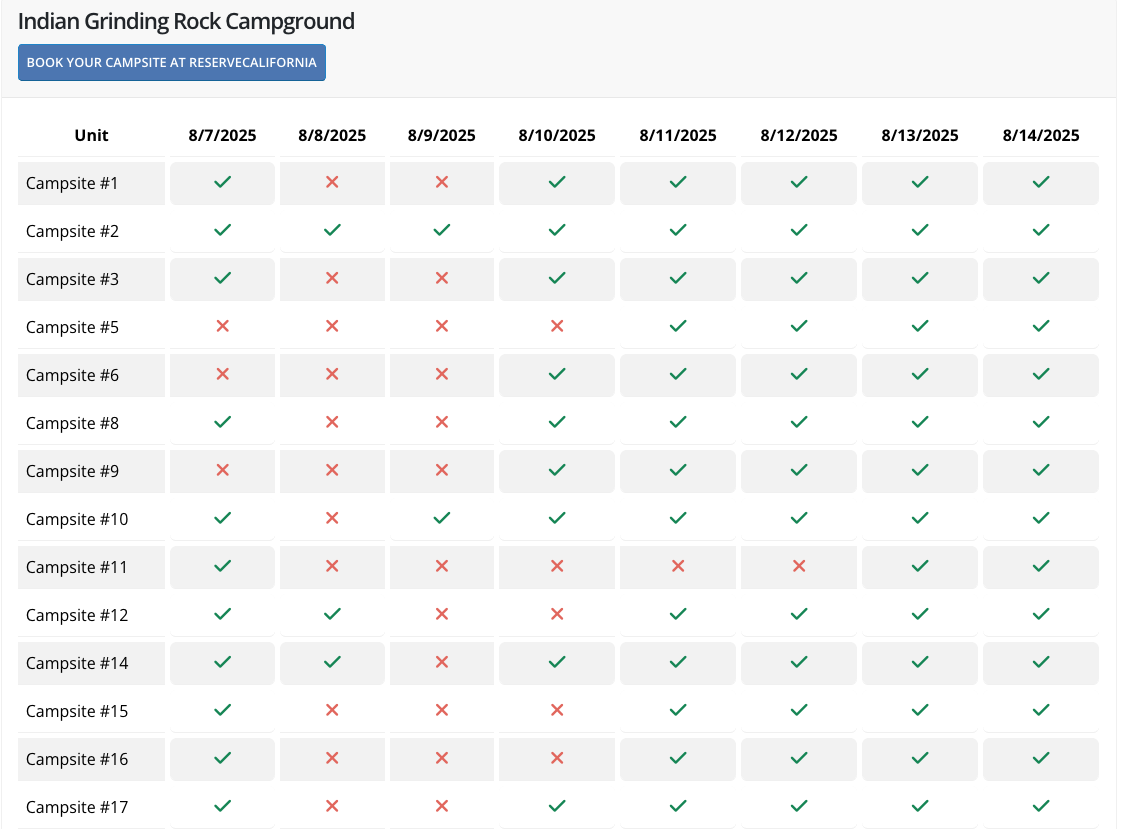Select the Campsite #9 row label

(73, 471)
